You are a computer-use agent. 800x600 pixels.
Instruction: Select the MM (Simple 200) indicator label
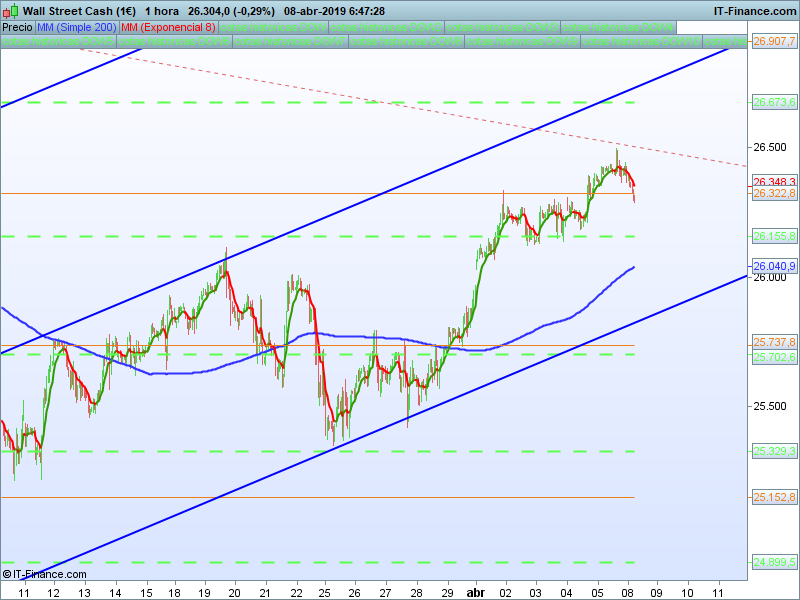pyautogui.click(x=77, y=27)
